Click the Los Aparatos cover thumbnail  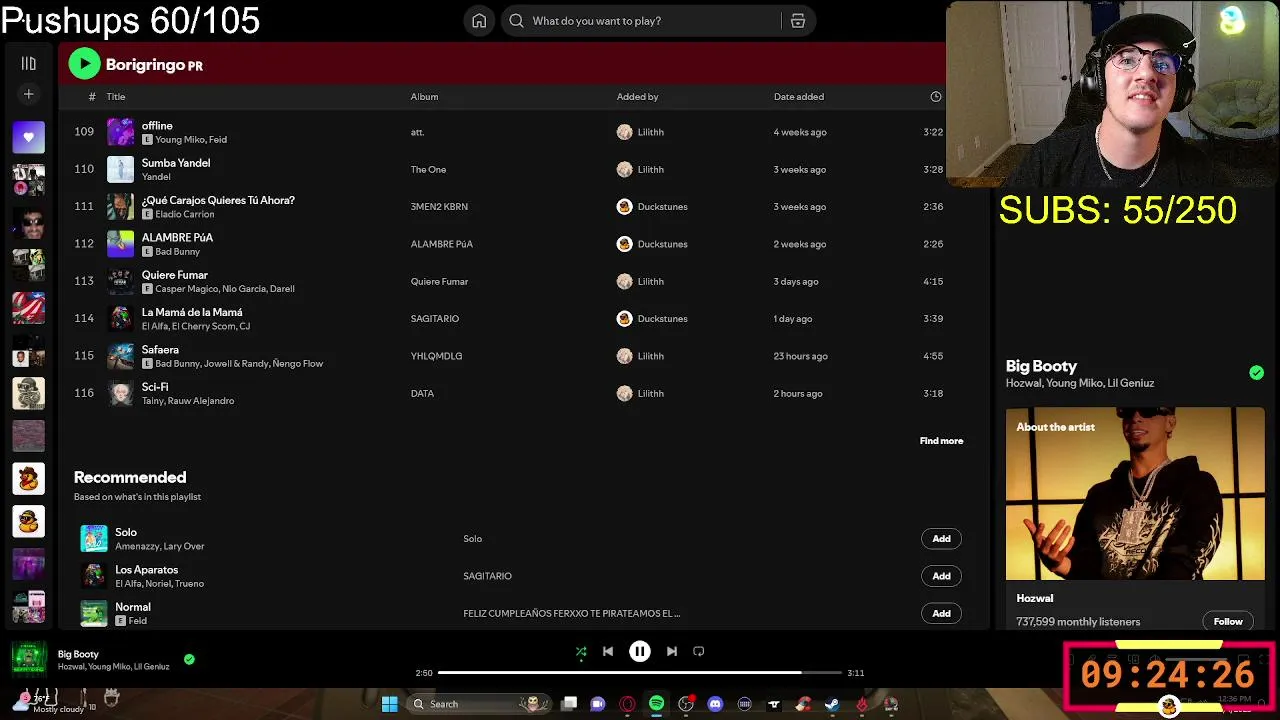[94, 576]
